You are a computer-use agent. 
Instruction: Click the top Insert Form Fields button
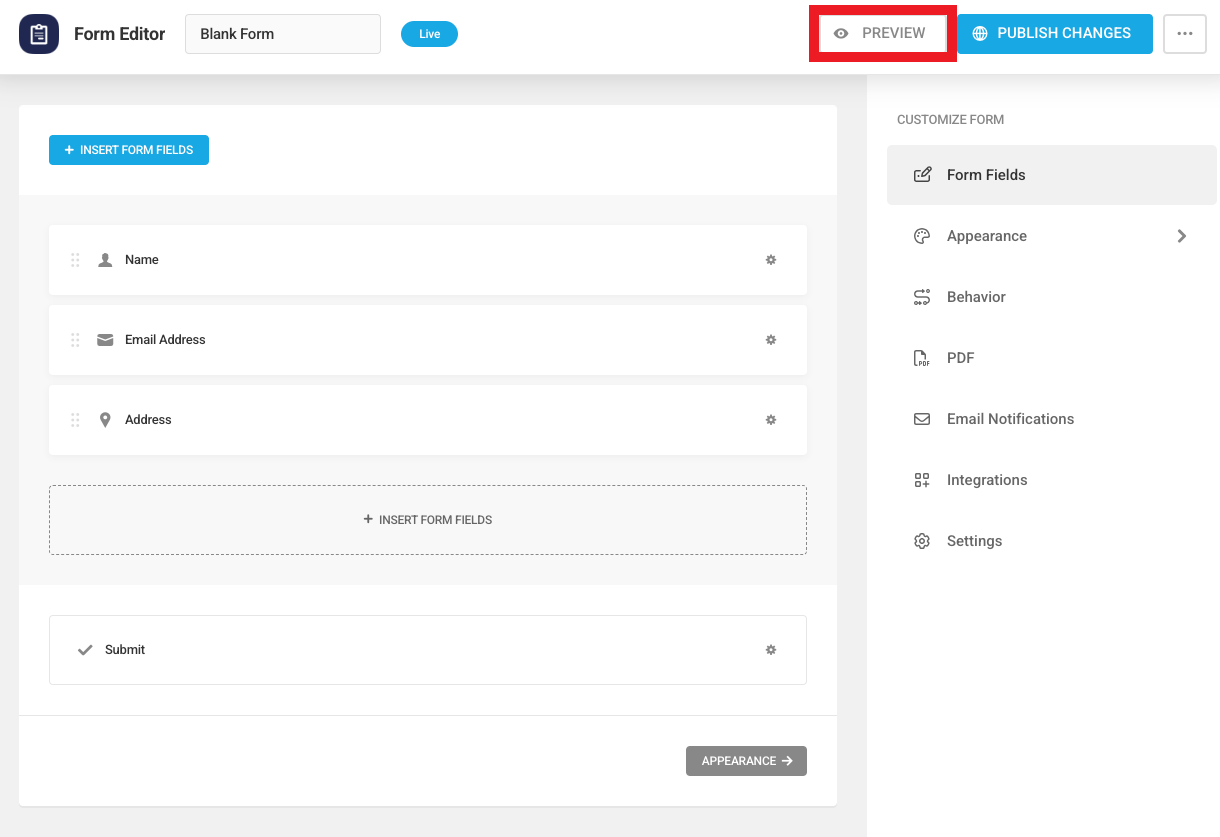[x=128, y=149]
